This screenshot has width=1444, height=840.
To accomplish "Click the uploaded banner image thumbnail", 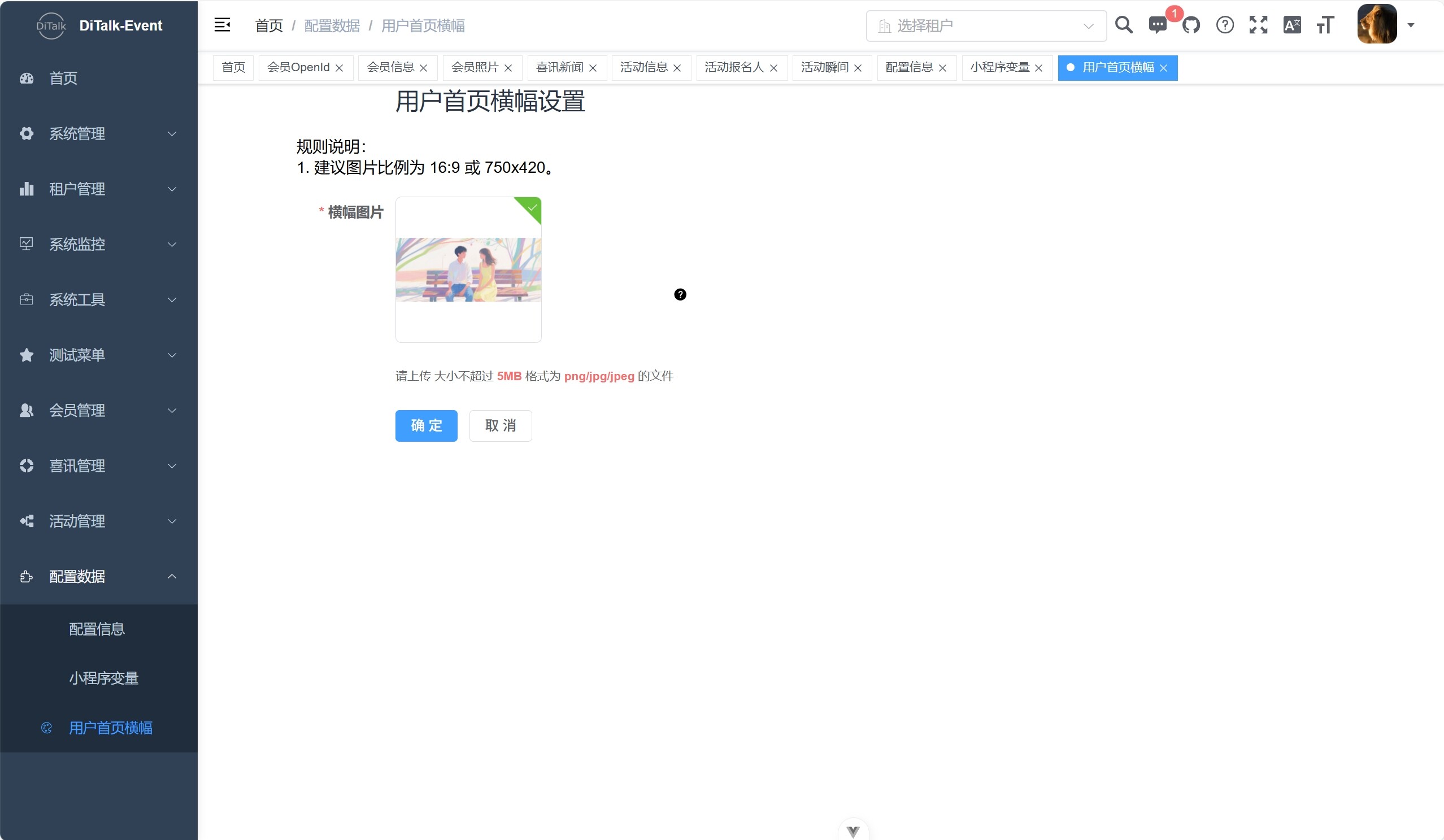I will point(468,270).
